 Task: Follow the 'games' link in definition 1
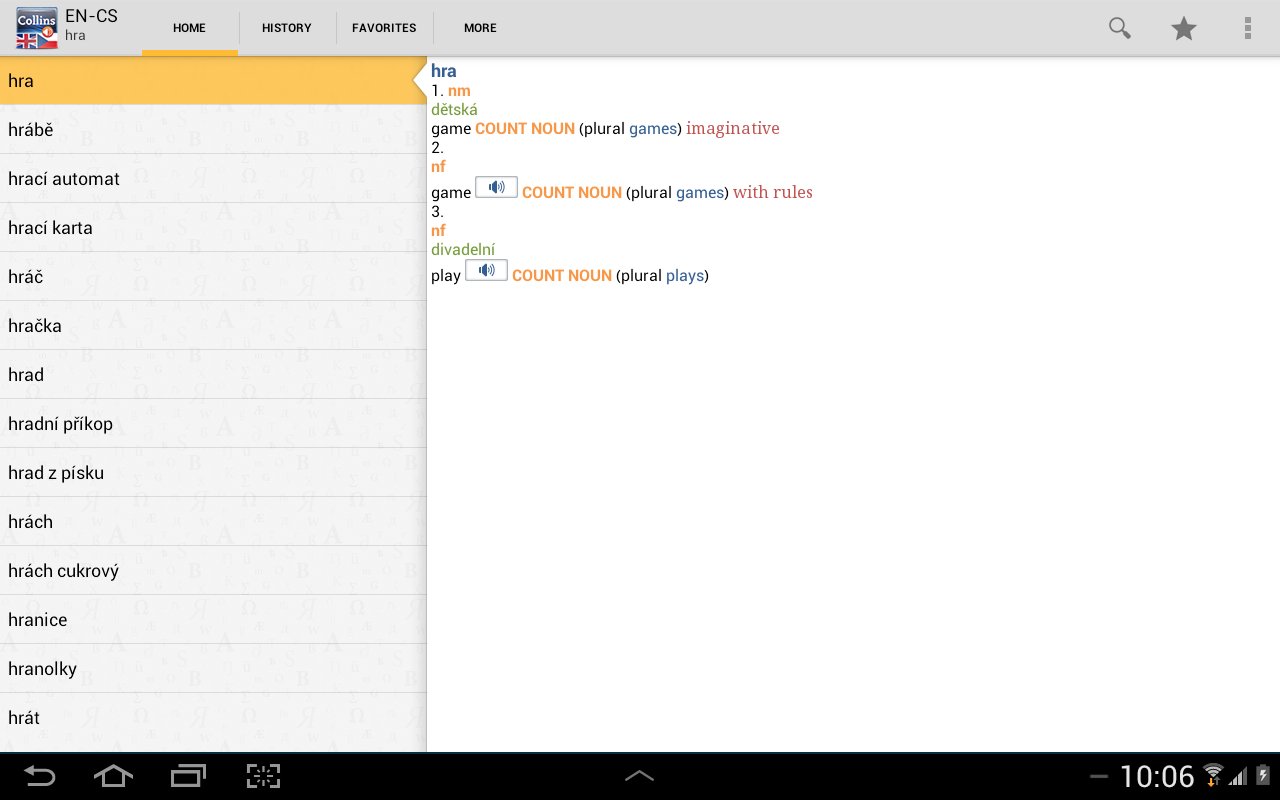coord(653,129)
